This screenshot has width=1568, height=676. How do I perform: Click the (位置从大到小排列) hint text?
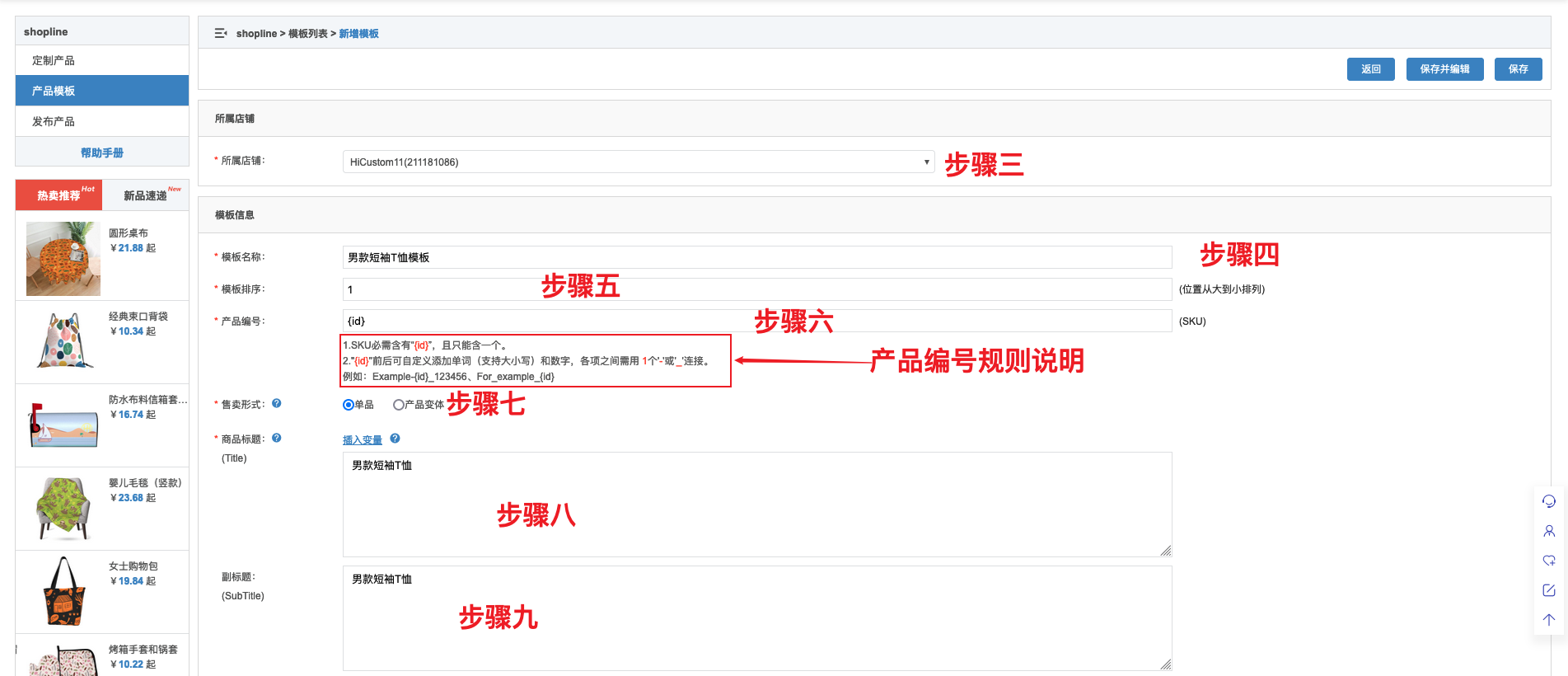(x=1222, y=289)
